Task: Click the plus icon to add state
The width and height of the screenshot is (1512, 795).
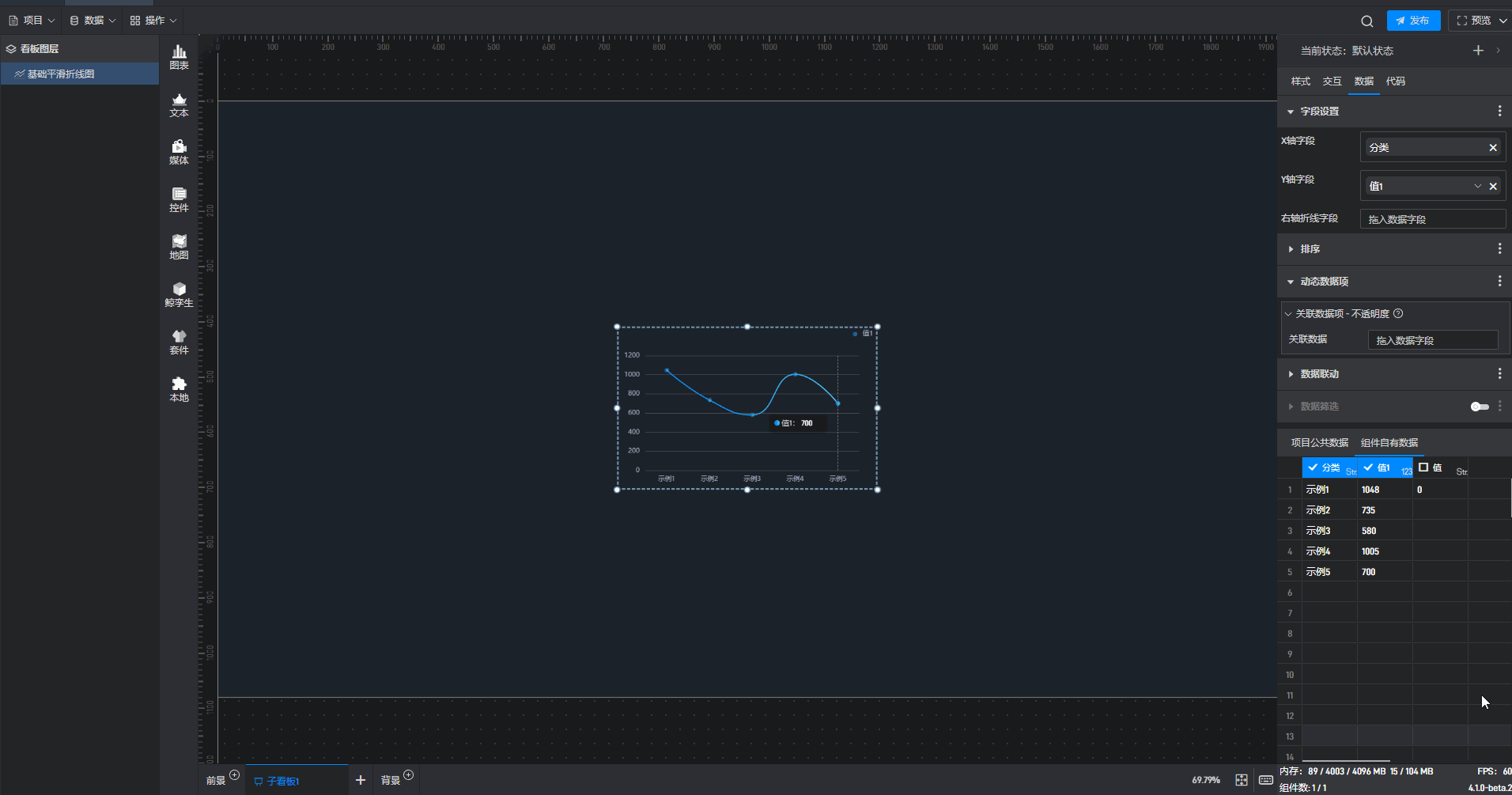Action: tap(1478, 51)
